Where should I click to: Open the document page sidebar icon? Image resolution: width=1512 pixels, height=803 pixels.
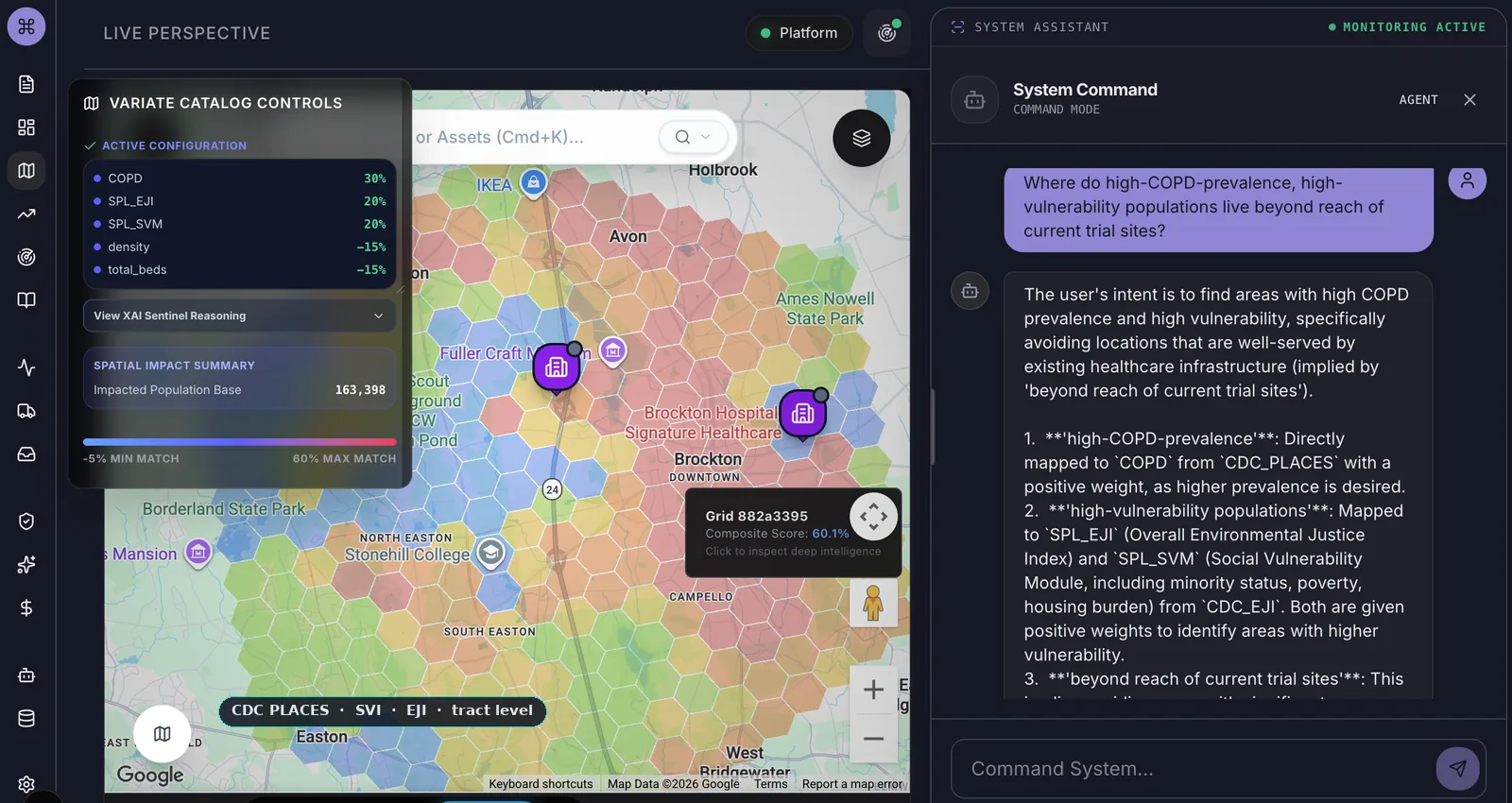(x=26, y=84)
